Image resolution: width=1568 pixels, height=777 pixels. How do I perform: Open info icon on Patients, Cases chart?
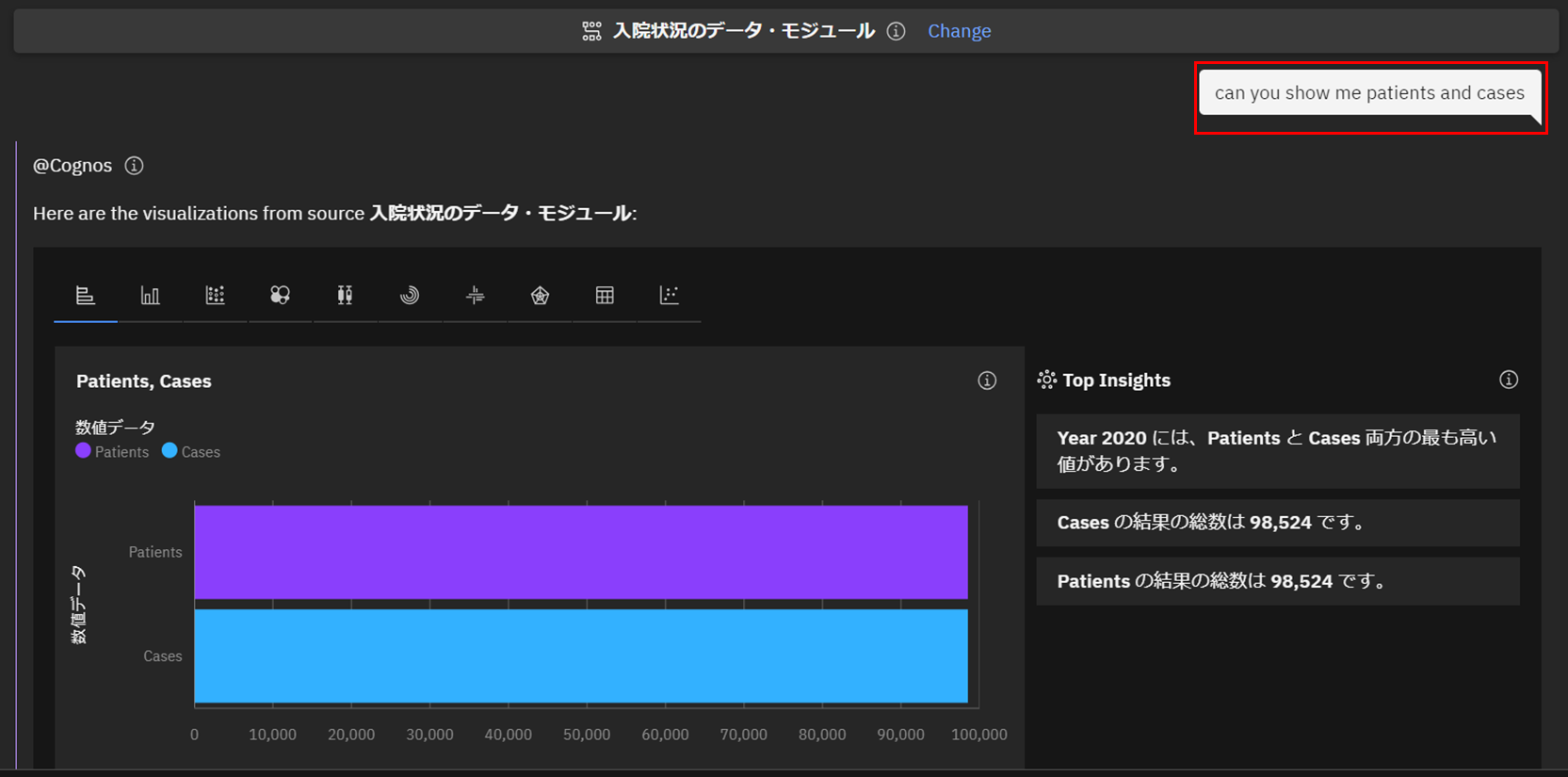(x=987, y=380)
